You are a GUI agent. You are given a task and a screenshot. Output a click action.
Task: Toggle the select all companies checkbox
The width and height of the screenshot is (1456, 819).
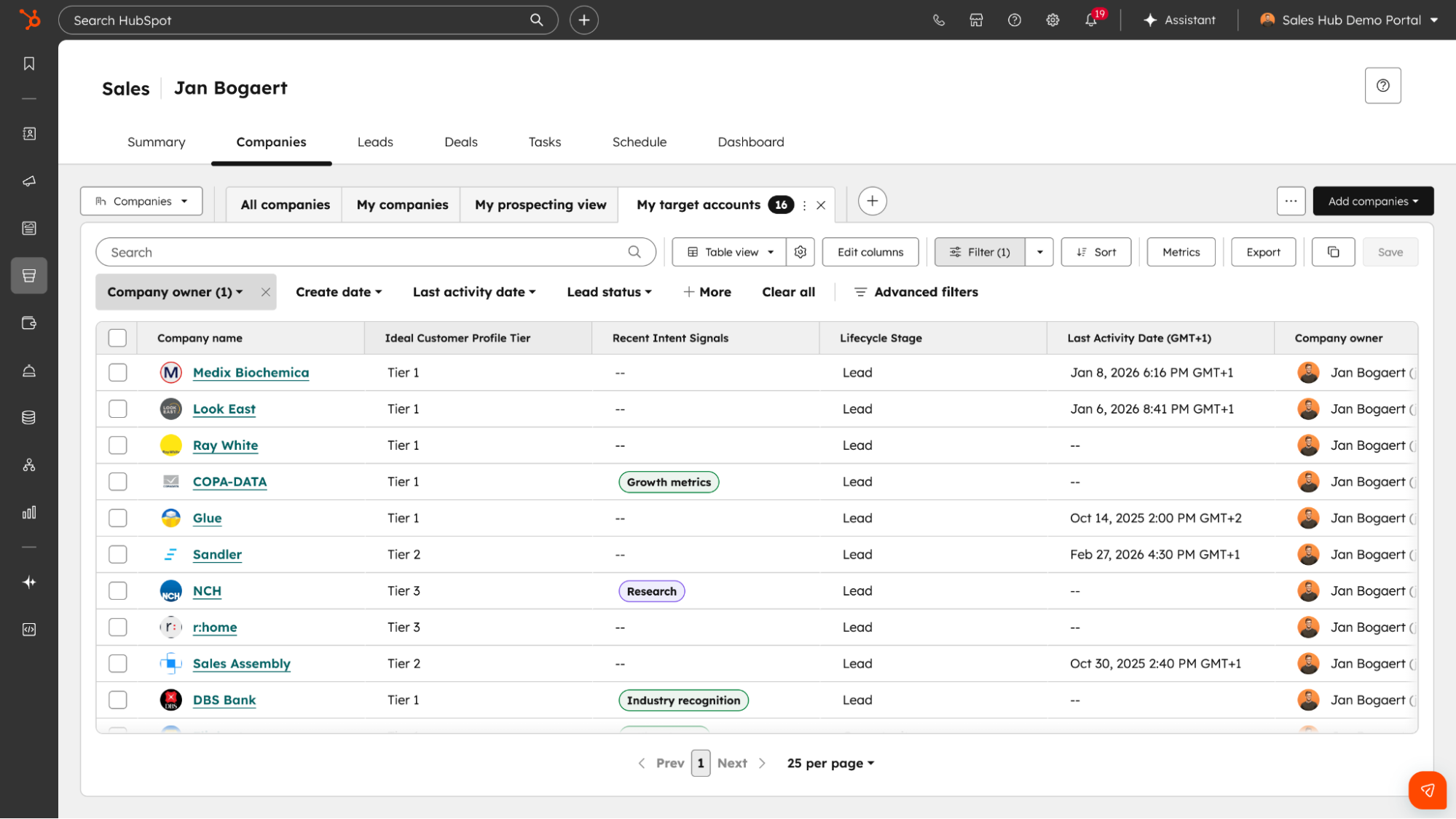point(117,339)
